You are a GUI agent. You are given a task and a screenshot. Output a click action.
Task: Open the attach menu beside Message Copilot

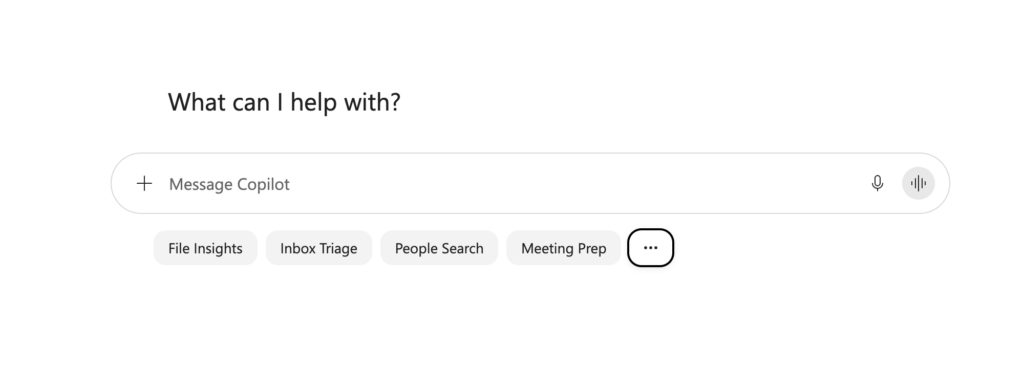[144, 183]
